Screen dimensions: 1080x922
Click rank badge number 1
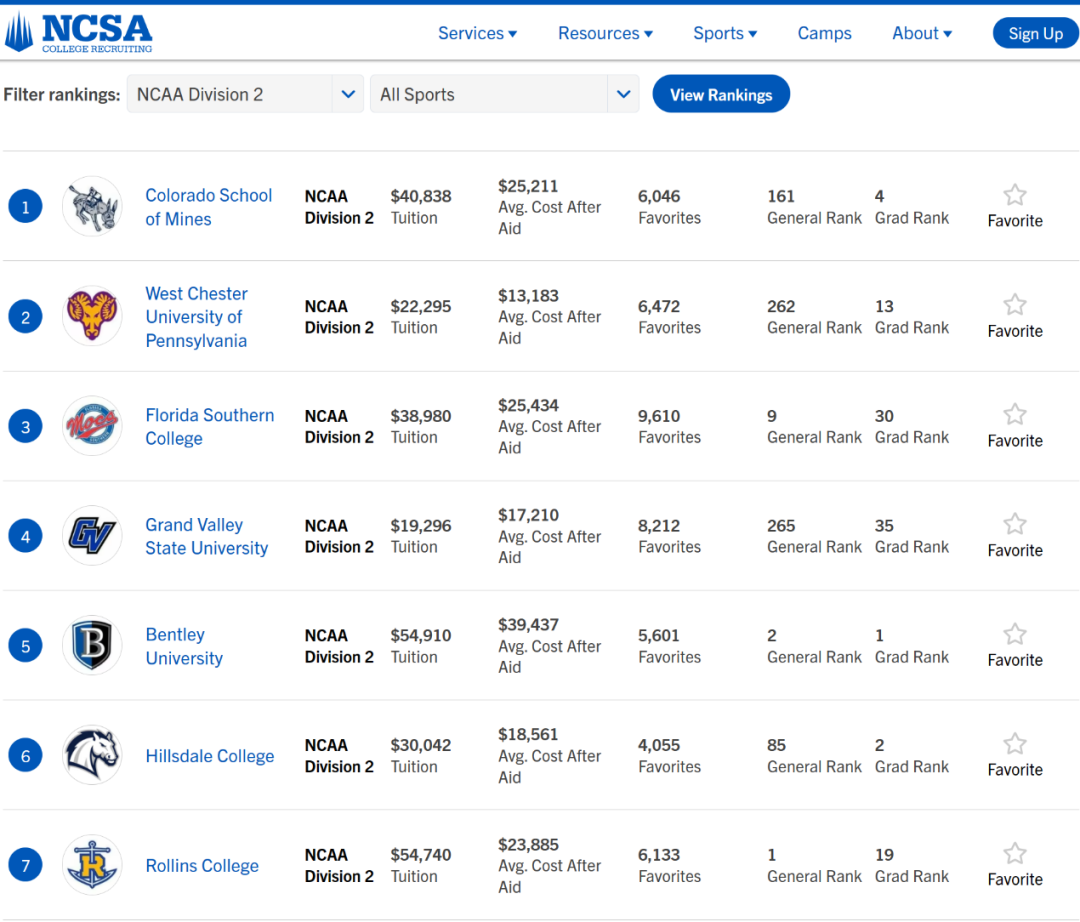click(x=25, y=207)
